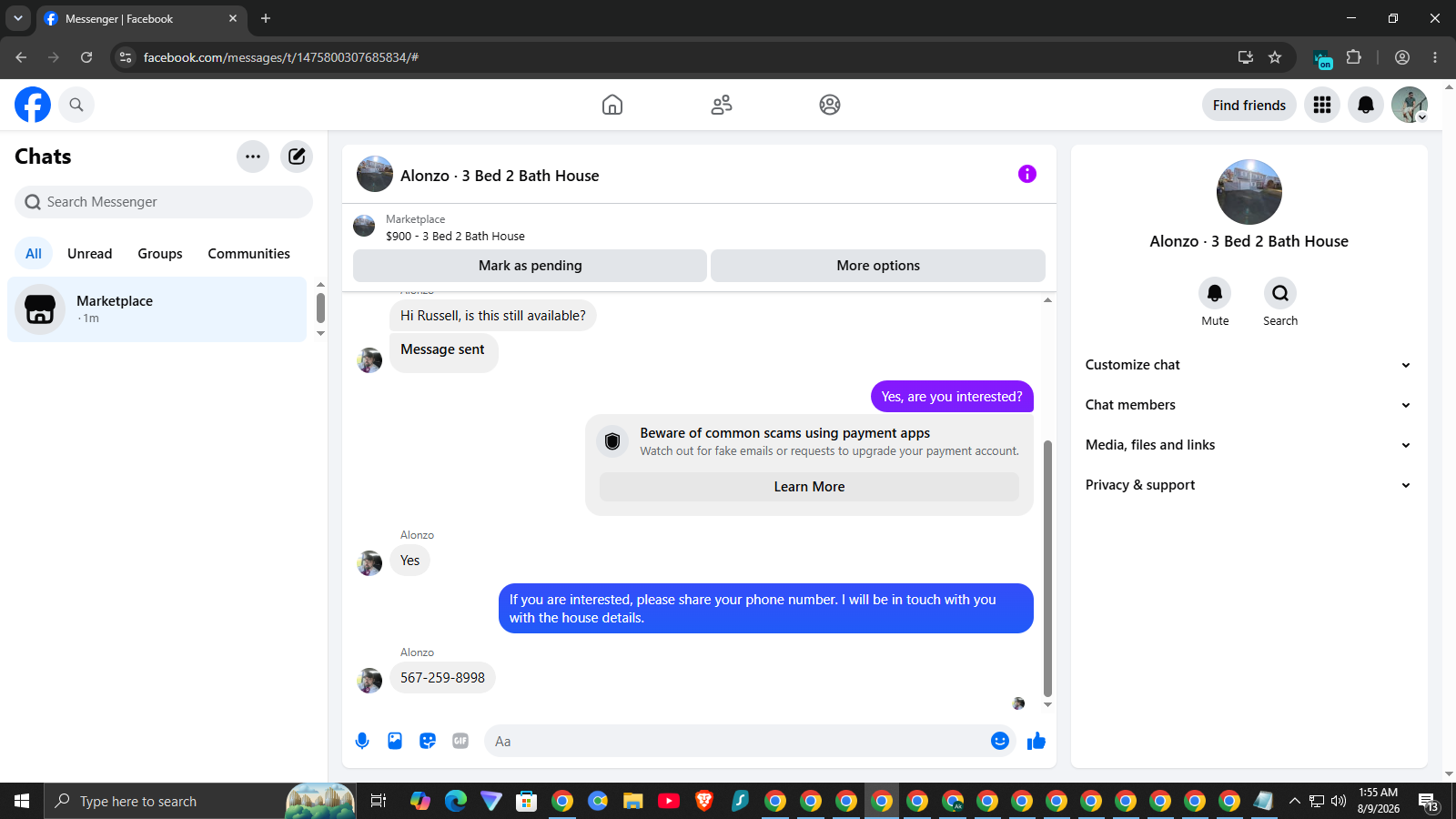Expand the Chat members section
Screen dimensions: 1456x819
(x=1249, y=405)
